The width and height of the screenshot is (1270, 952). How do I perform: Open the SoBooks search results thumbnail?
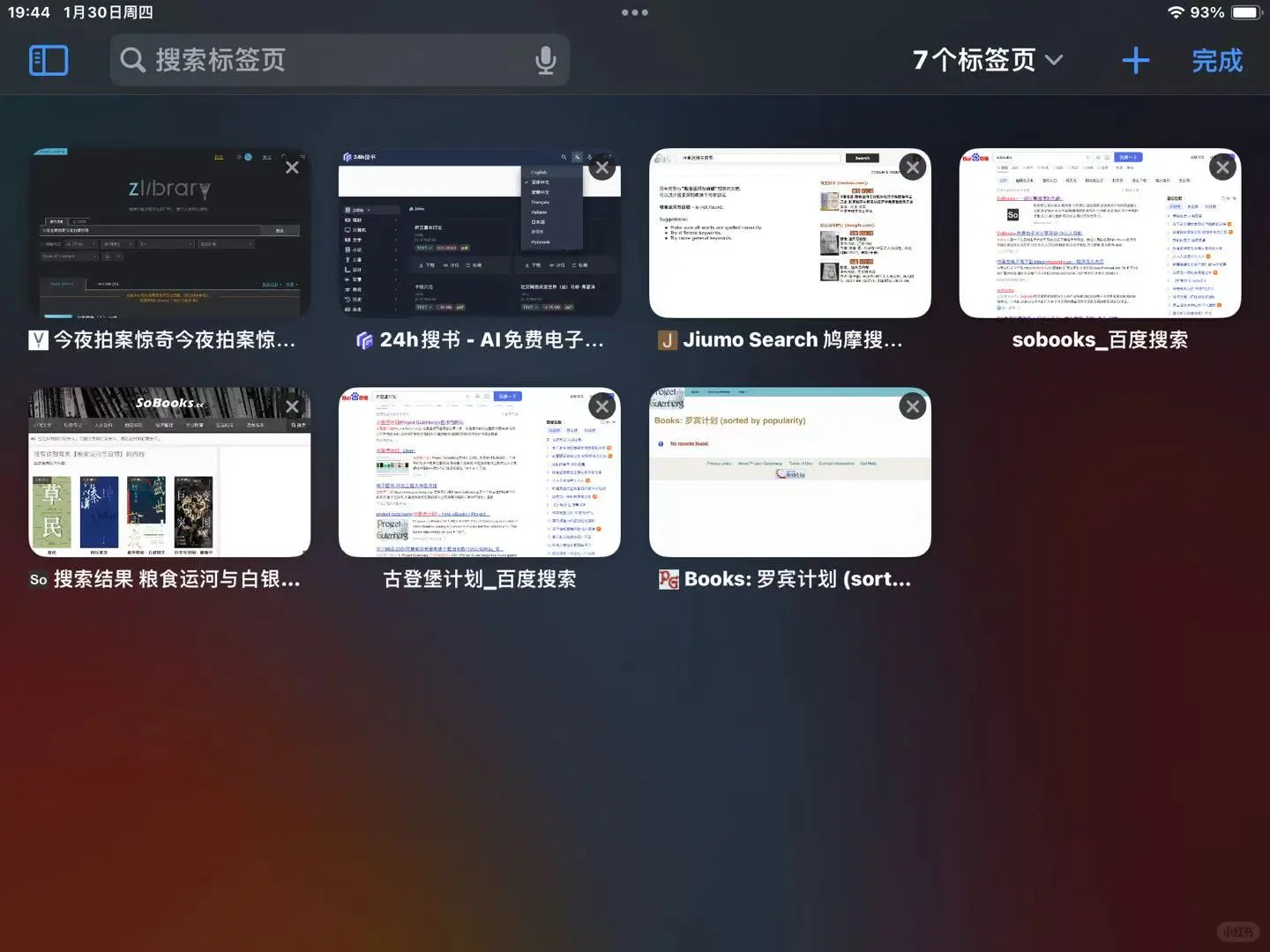point(169,472)
